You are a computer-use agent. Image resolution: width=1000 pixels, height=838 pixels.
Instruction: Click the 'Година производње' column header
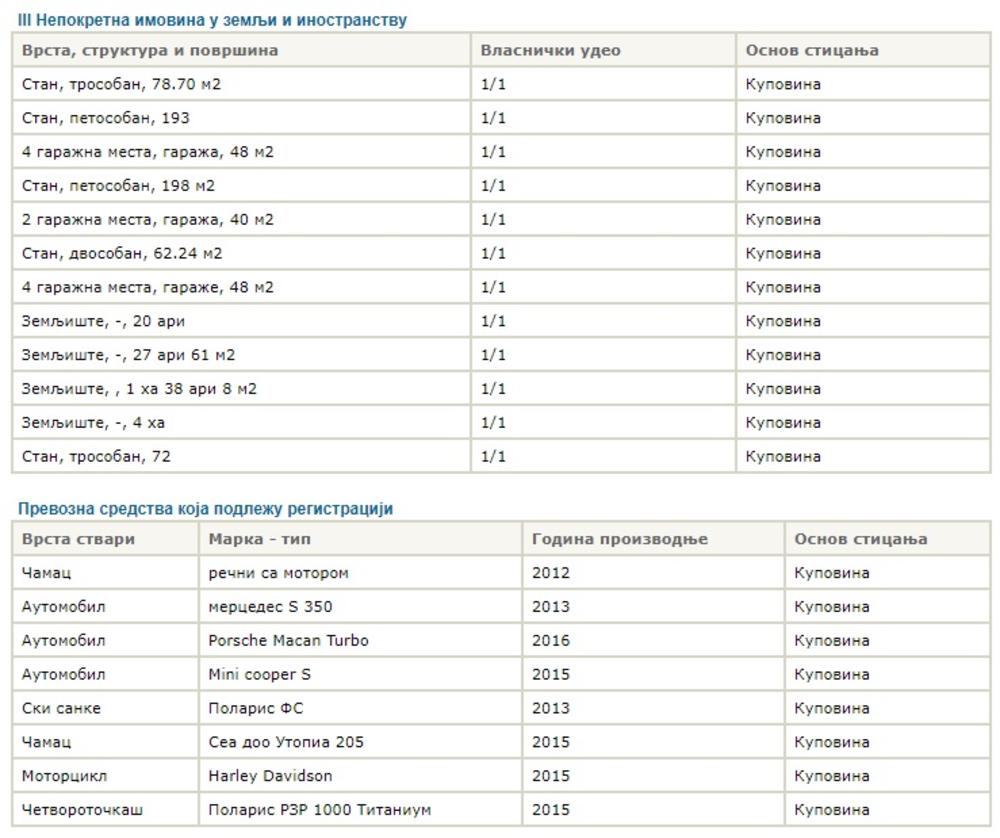coord(619,539)
